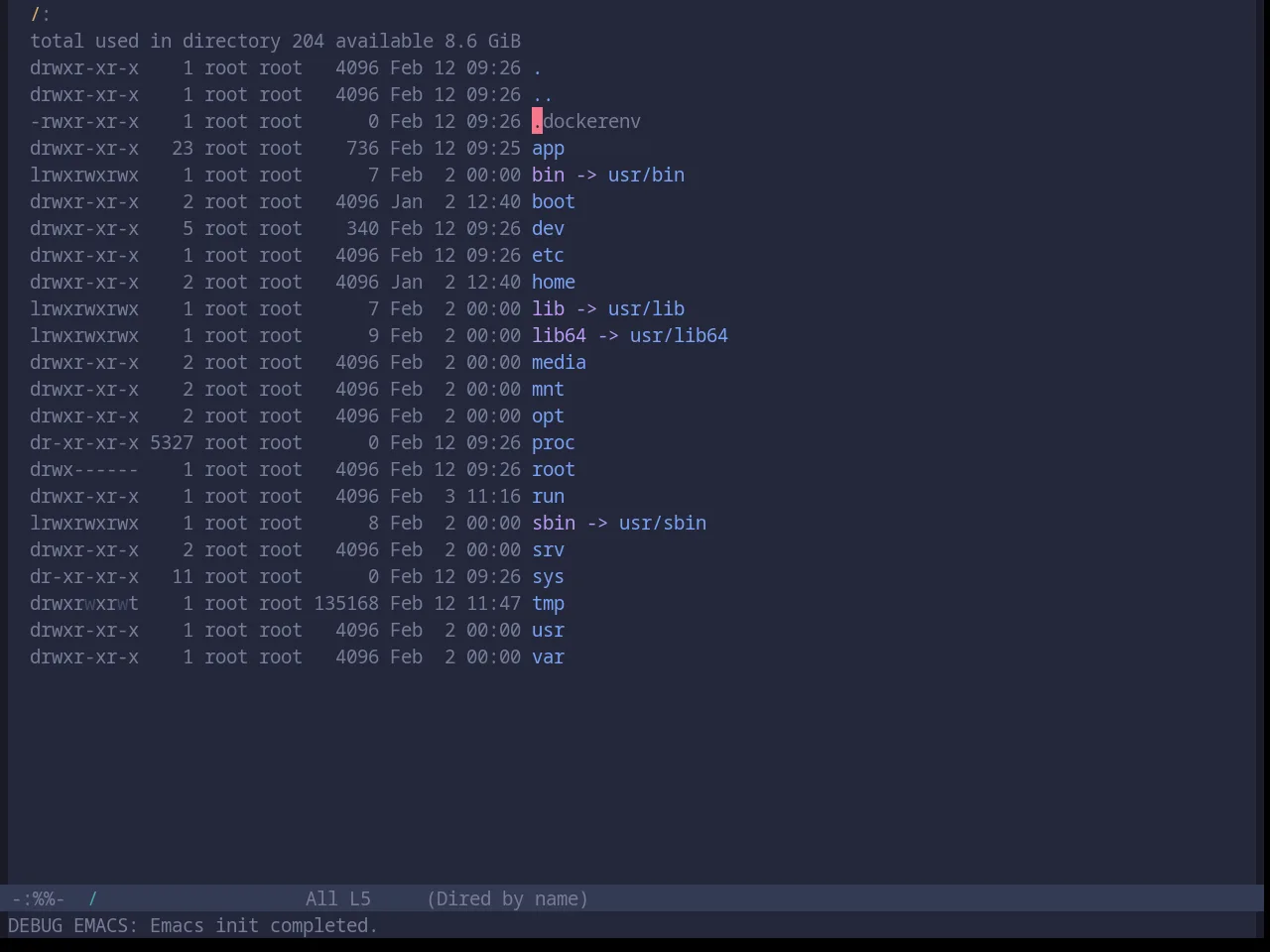Click the symlink target usr/bin
The image size is (1270, 952).
(646, 175)
